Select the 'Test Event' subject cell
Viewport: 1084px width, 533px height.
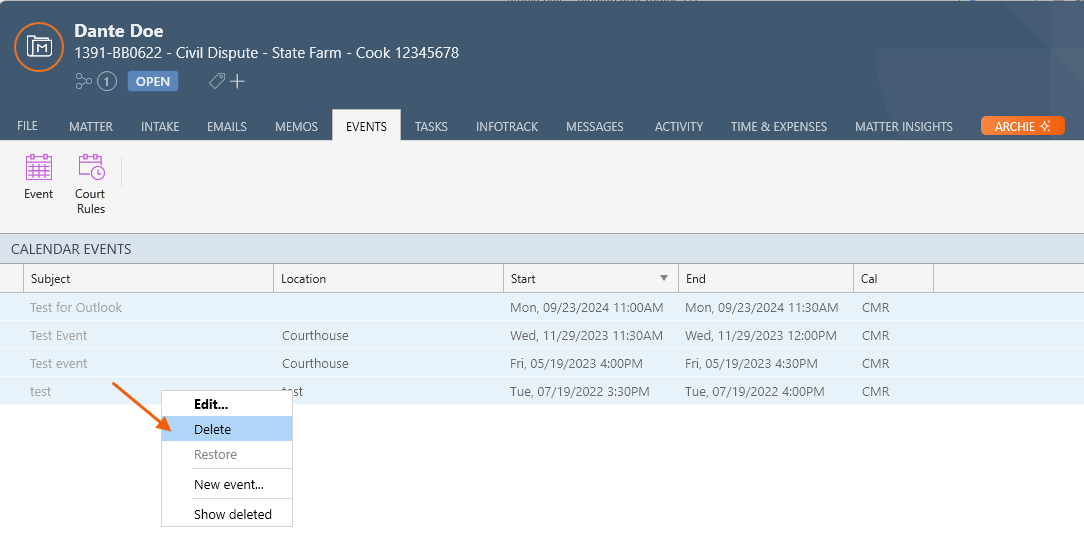coord(59,335)
